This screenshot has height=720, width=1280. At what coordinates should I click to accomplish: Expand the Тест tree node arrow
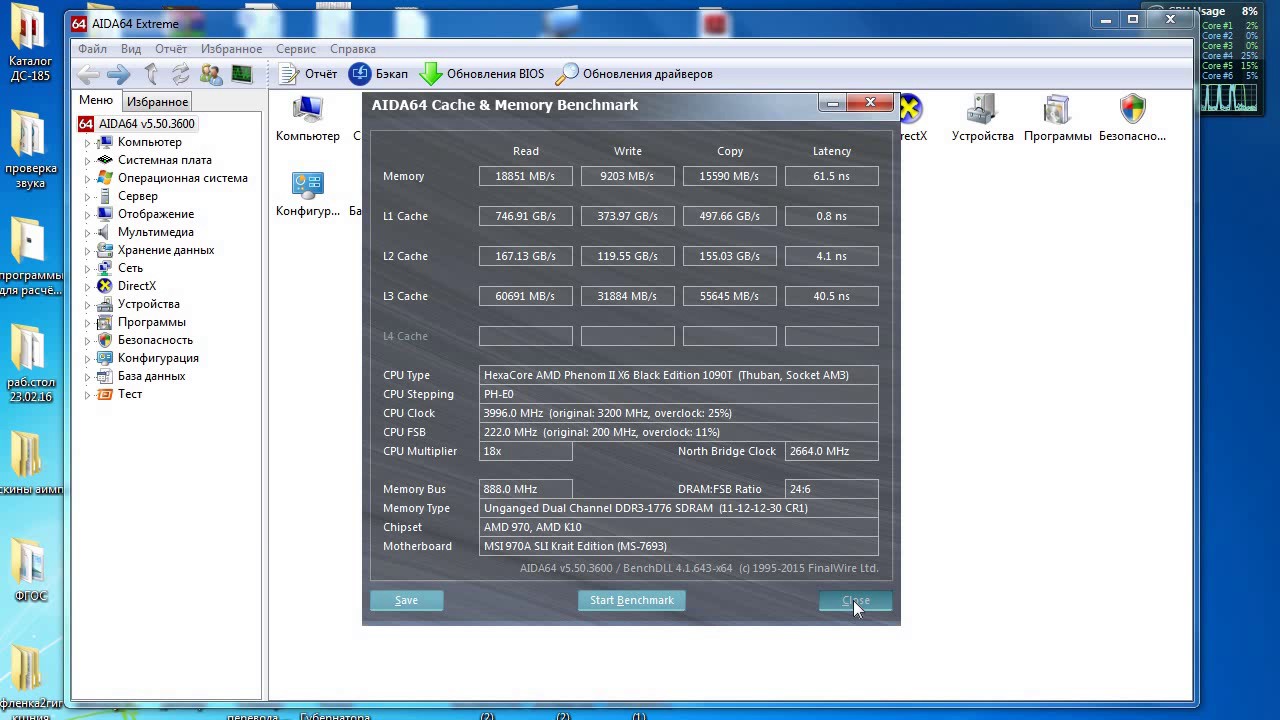pos(87,395)
